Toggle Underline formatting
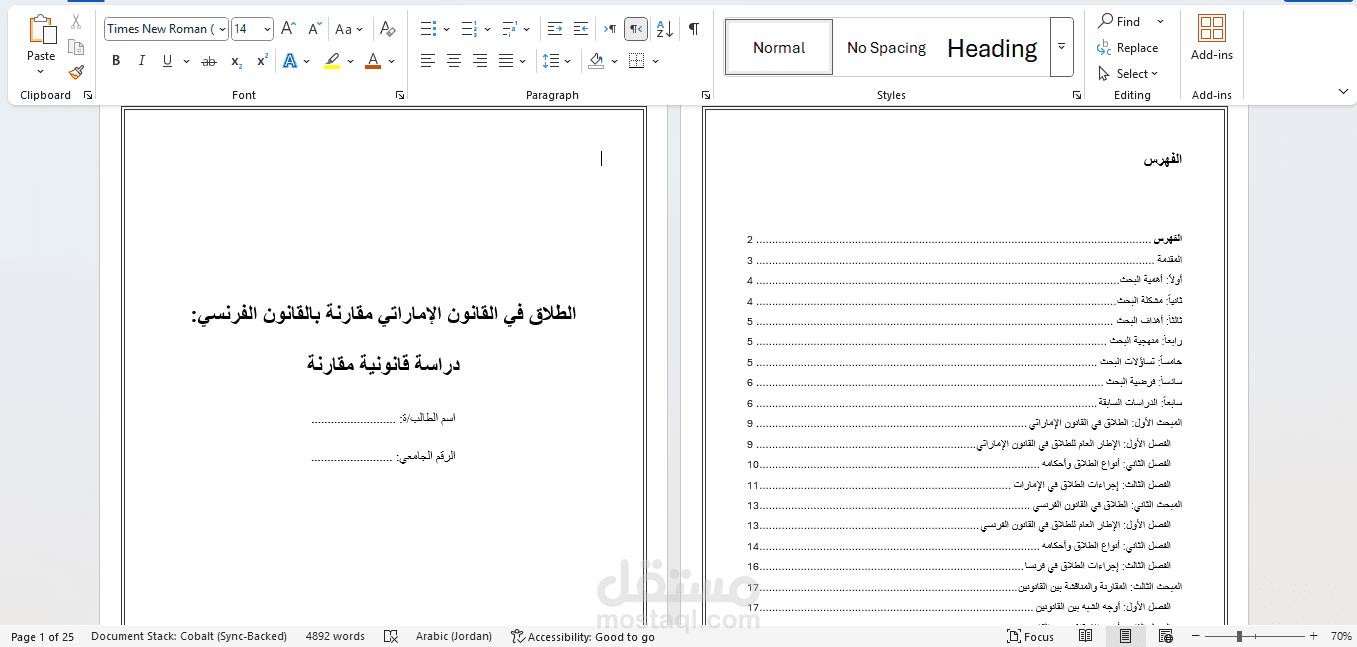Image resolution: width=1357 pixels, height=647 pixels. click(167, 61)
